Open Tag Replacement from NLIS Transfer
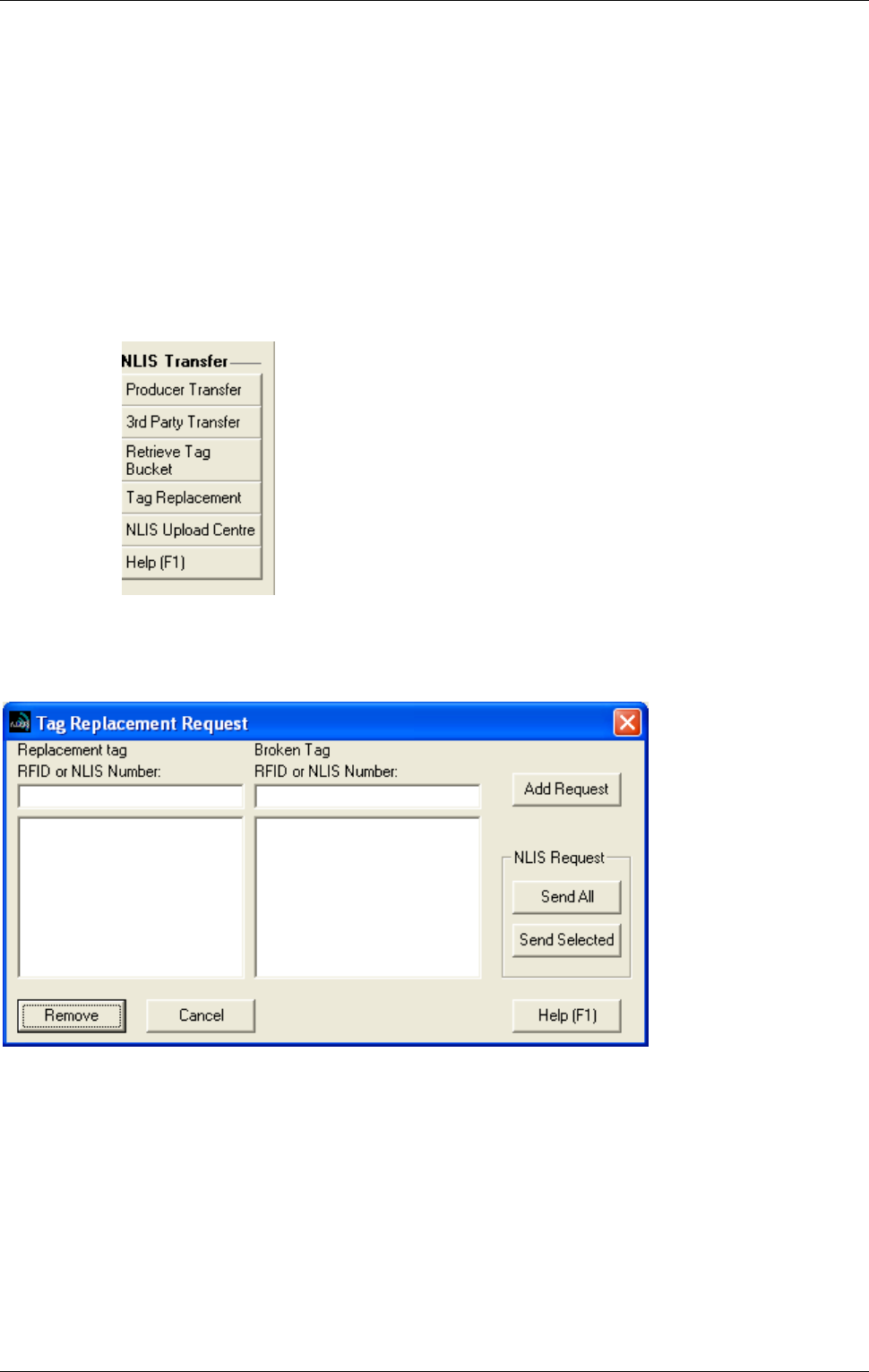Image resolution: width=869 pixels, height=1372 pixels. click(192, 497)
